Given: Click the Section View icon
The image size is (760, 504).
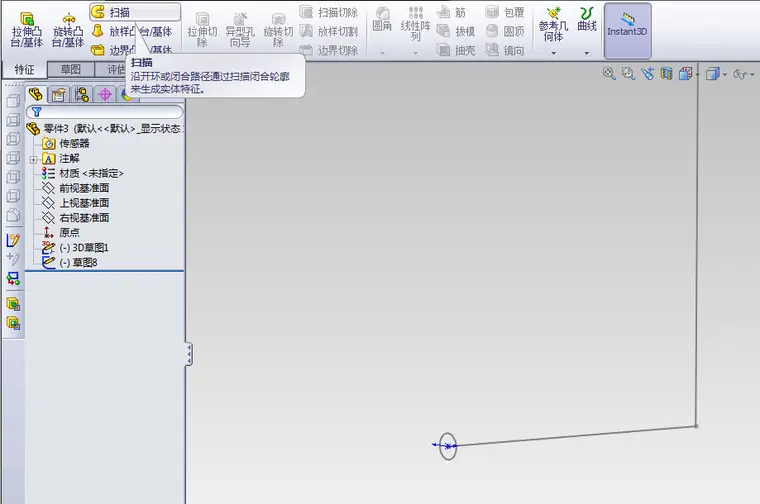Looking at the screenshot, I should [x=666, y=74].
